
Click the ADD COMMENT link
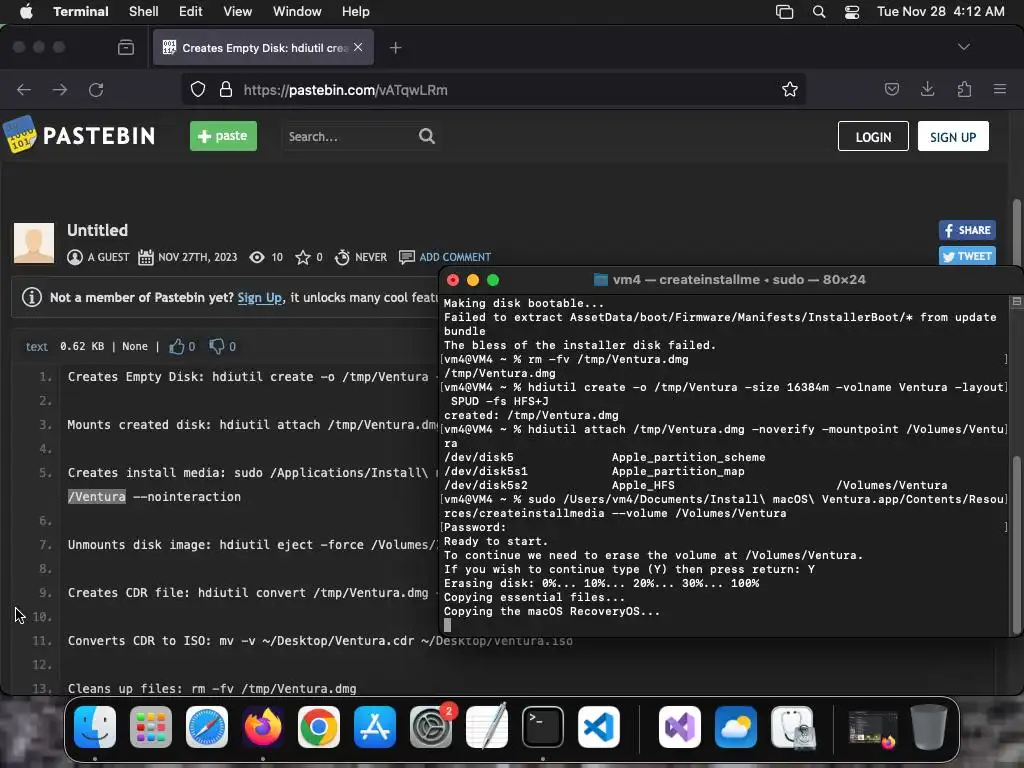pyautogui.click(x=455, y=257)
